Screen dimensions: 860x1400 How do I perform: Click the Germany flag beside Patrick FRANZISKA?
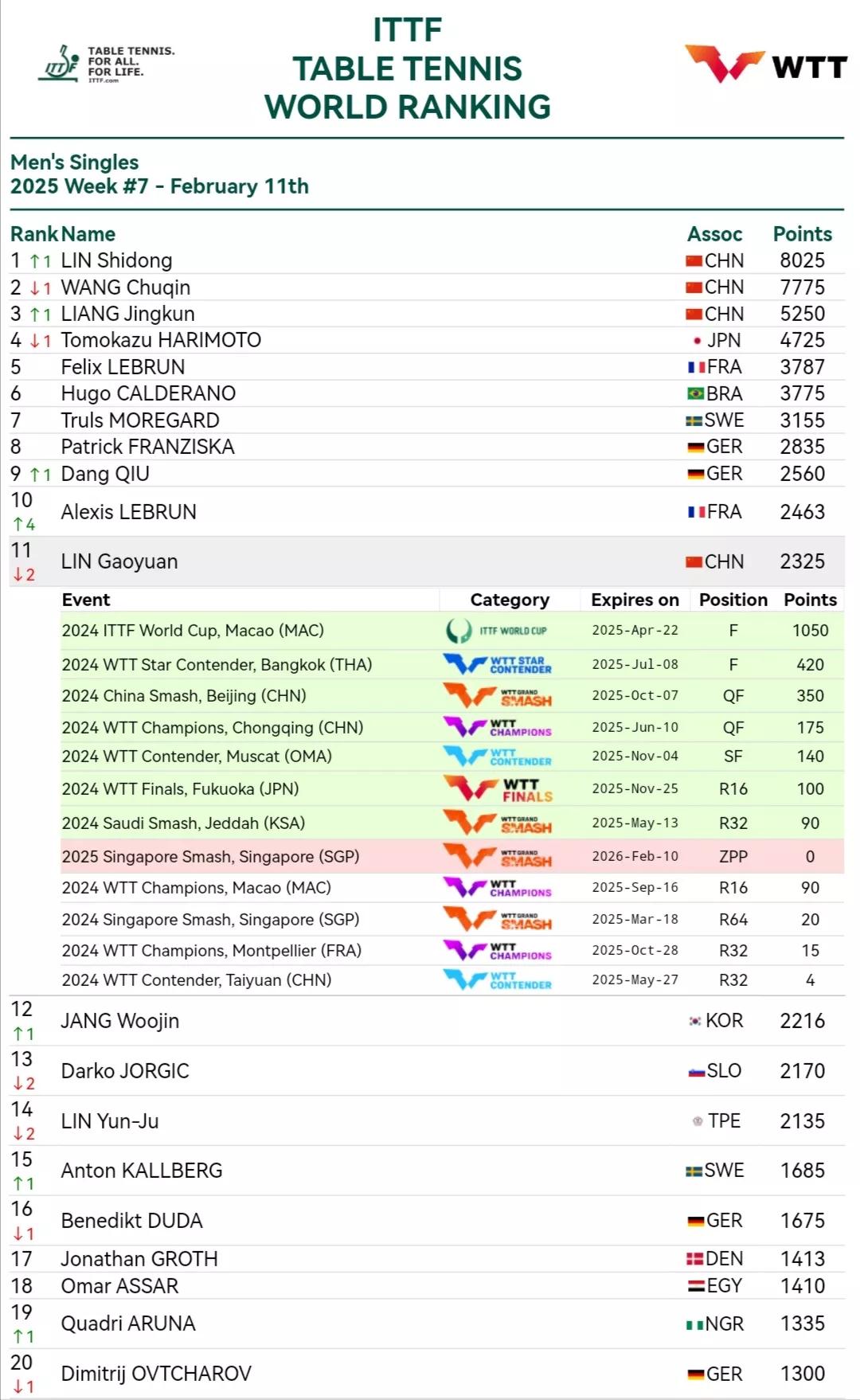696,448
